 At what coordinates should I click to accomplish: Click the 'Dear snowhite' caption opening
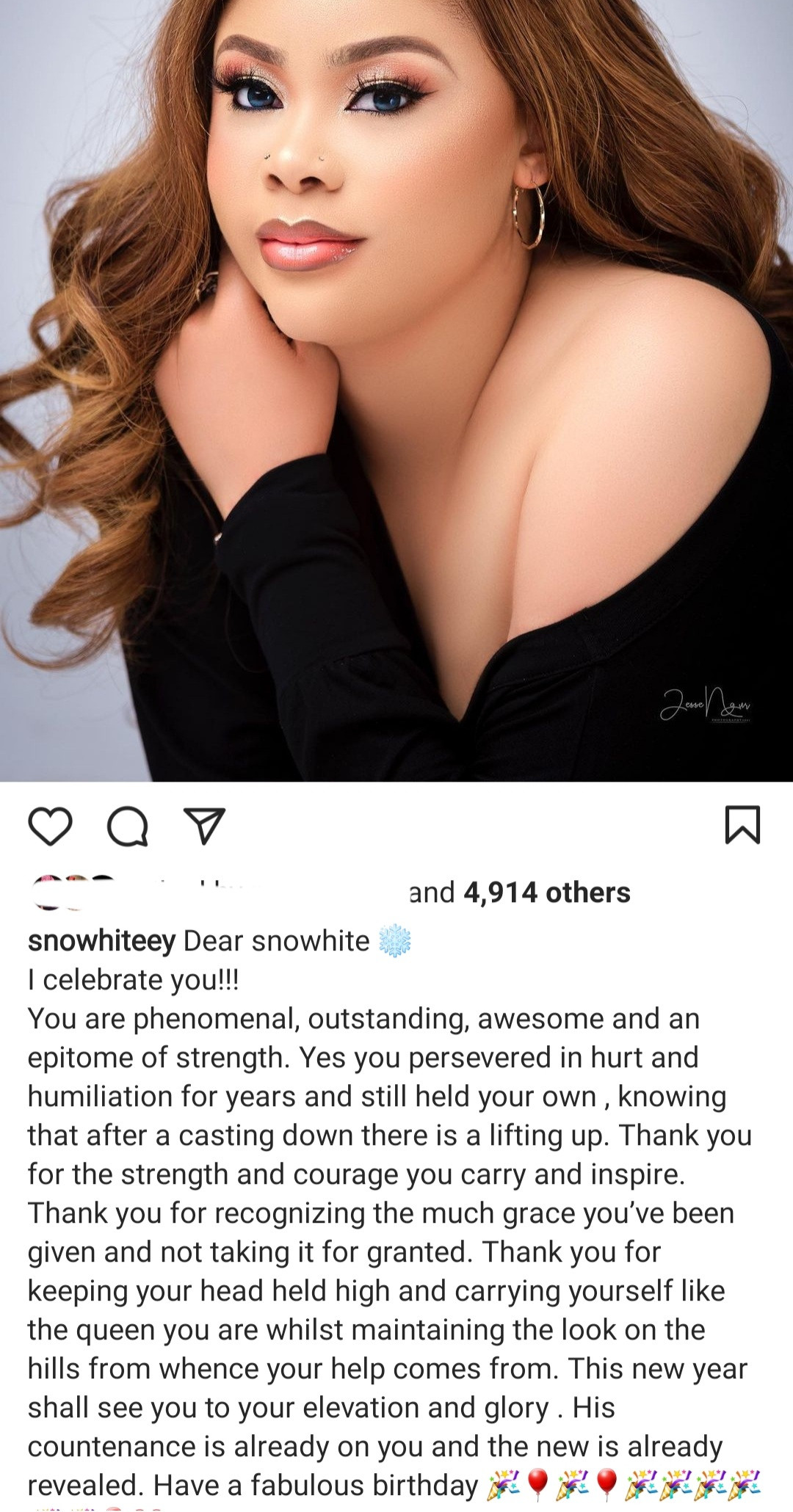coord(277,942)
